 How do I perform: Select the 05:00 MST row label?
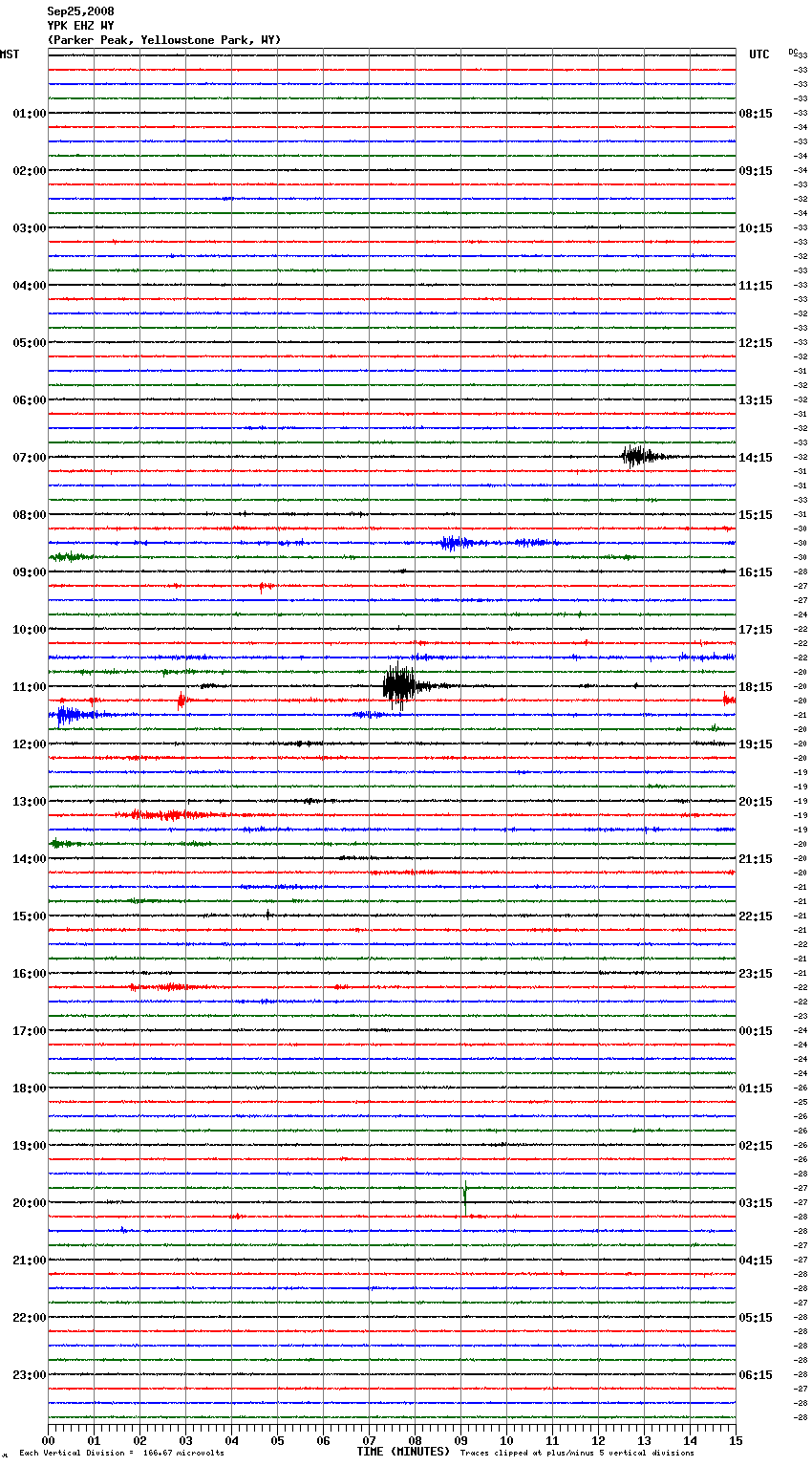[29, 343]
